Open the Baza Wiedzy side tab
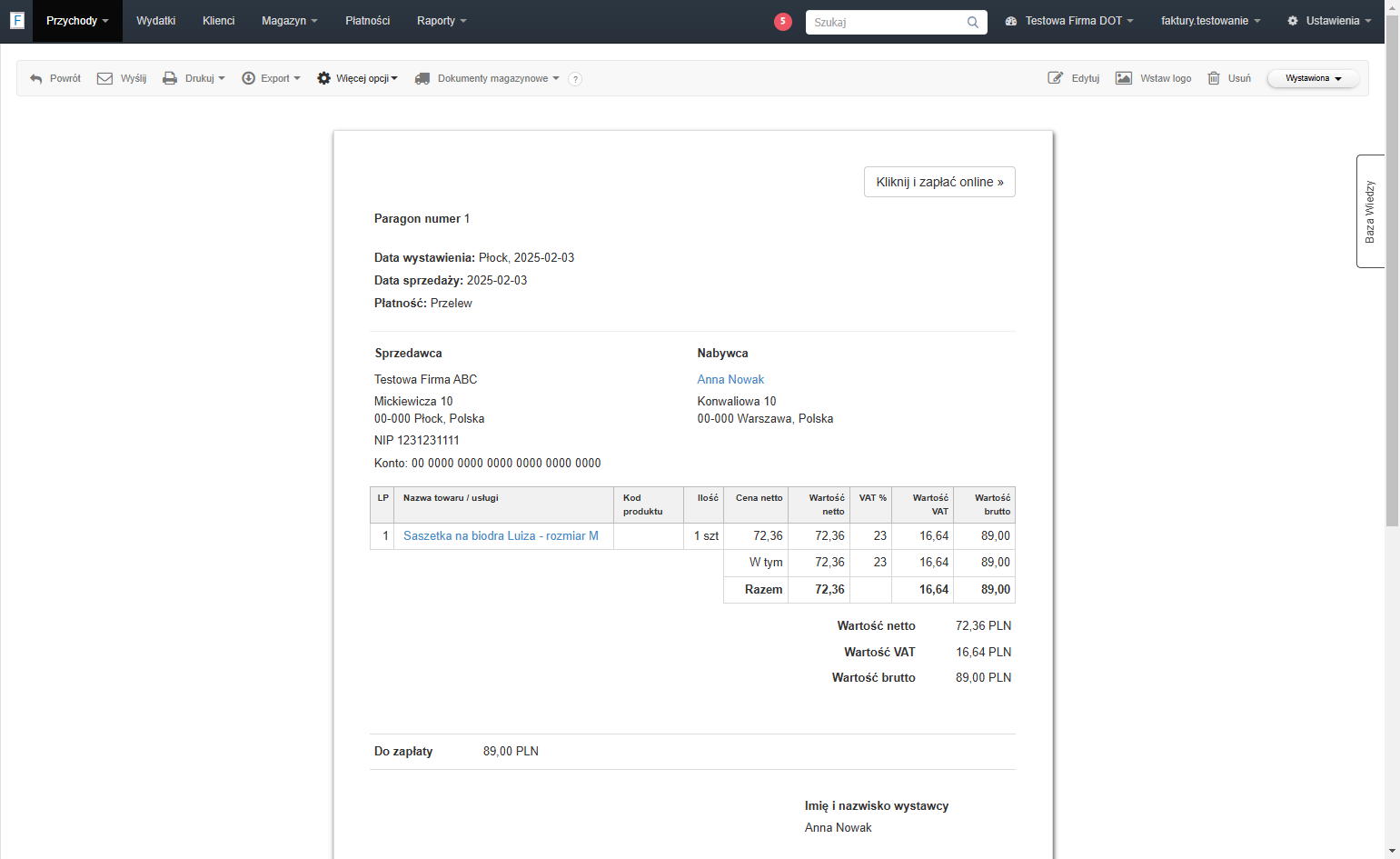 pos(1370,211)
